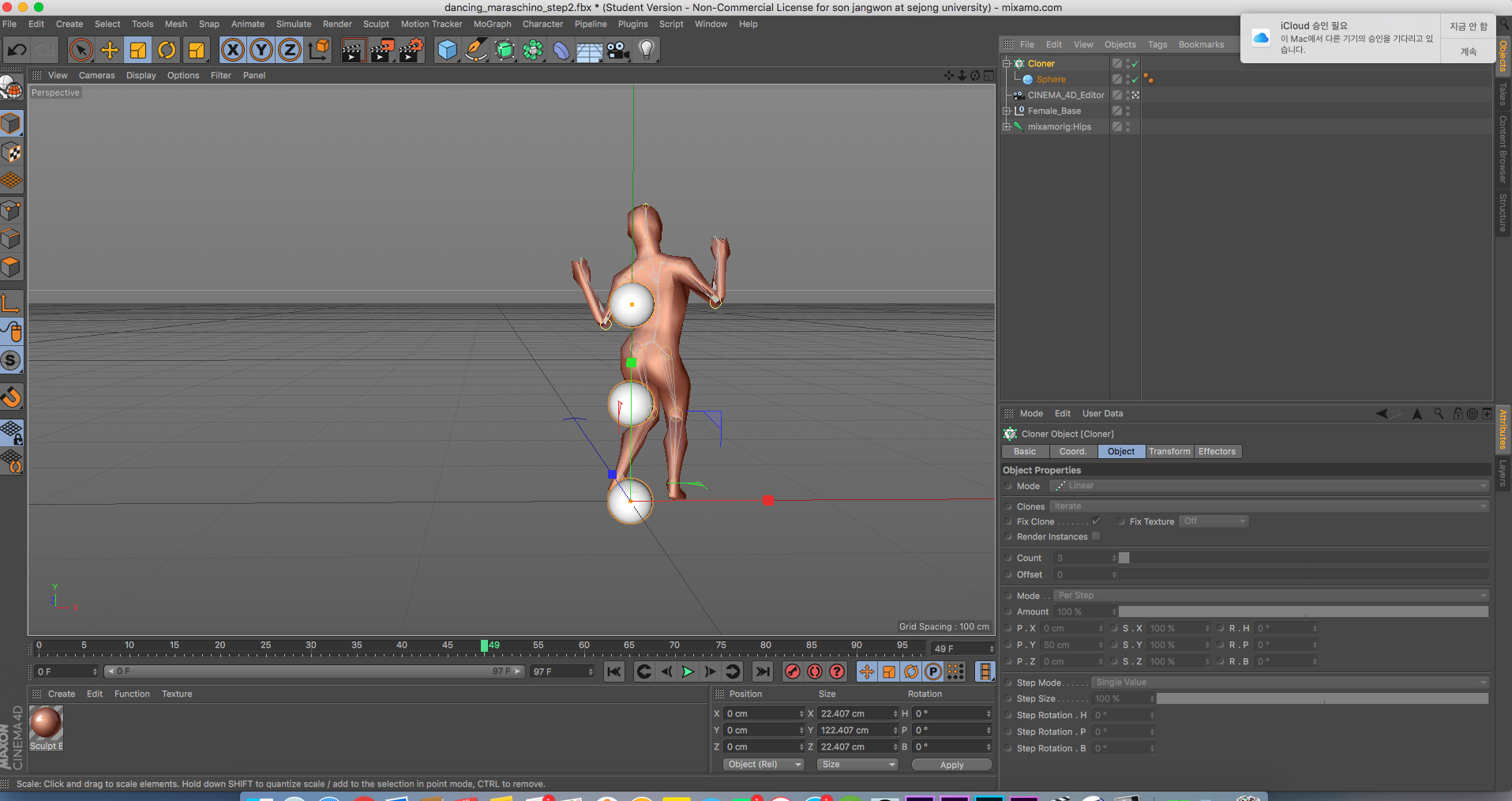
Task: Click the Step Size slider bar
Action: (1323, 699)
